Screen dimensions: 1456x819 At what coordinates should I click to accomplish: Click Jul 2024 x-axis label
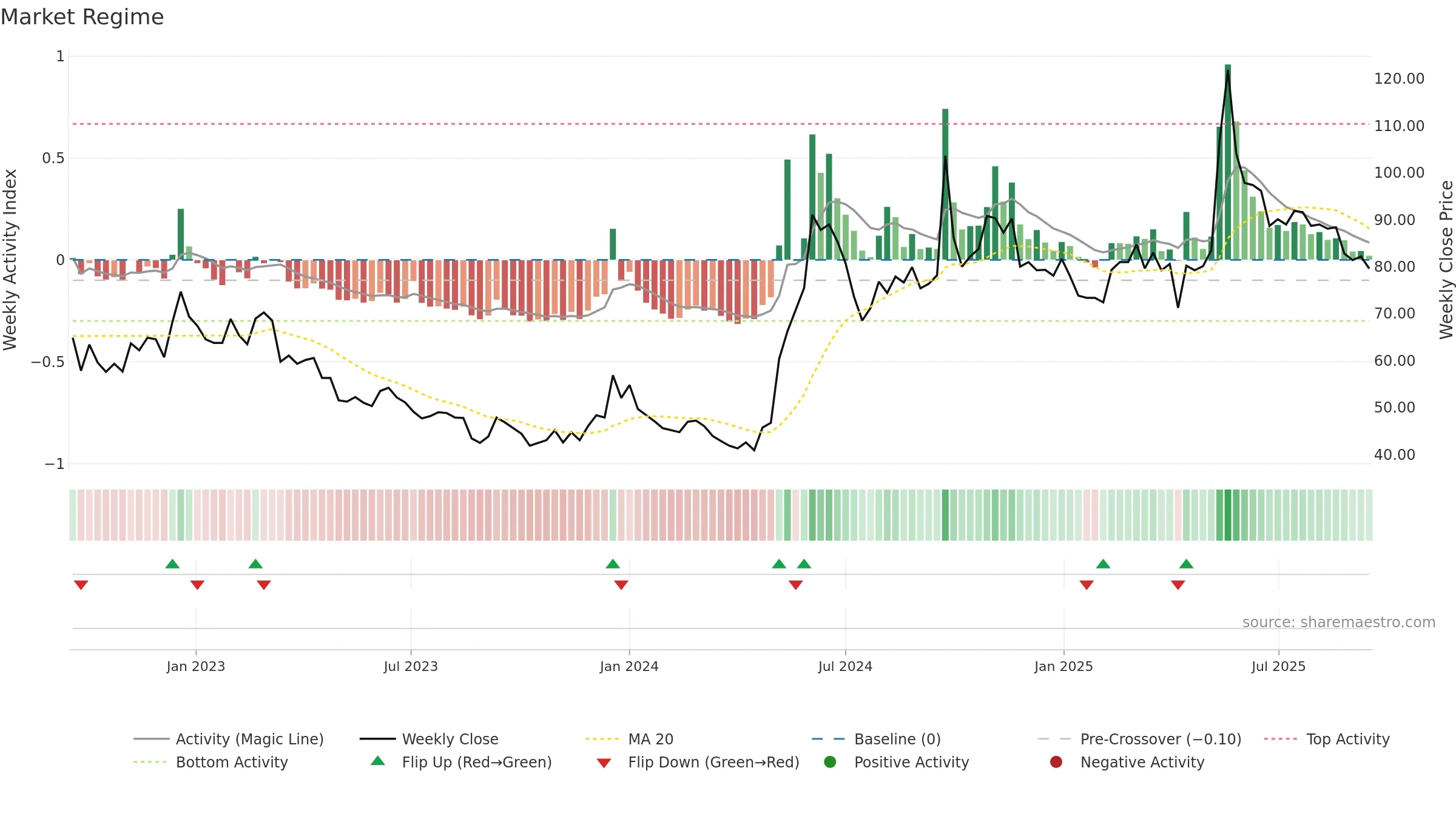(845, 666)
